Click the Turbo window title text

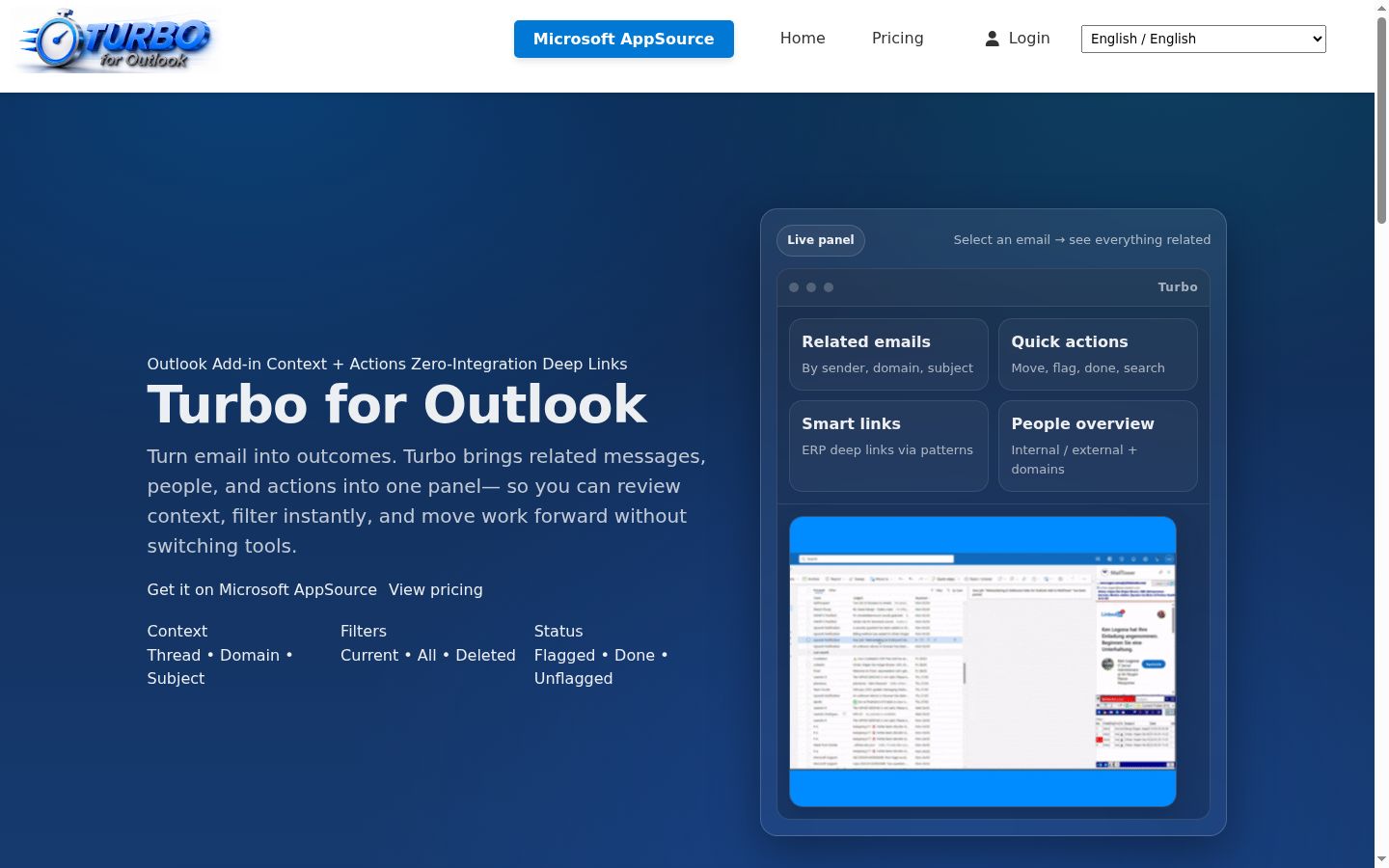[1178, 287]
